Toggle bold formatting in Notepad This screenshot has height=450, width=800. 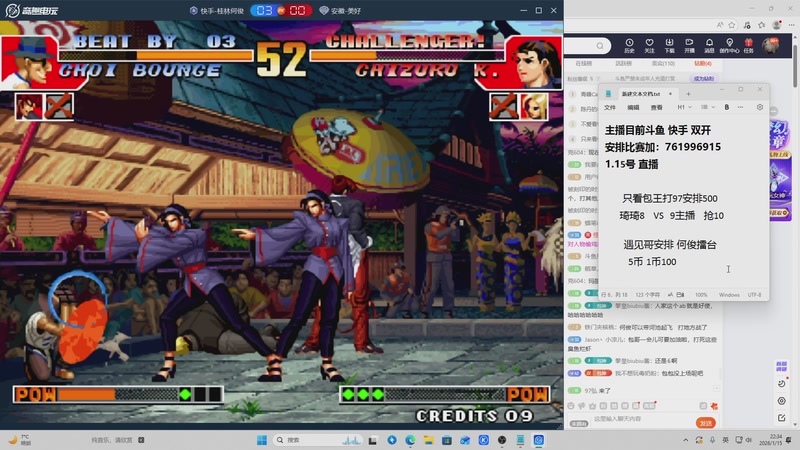[727, 107]
